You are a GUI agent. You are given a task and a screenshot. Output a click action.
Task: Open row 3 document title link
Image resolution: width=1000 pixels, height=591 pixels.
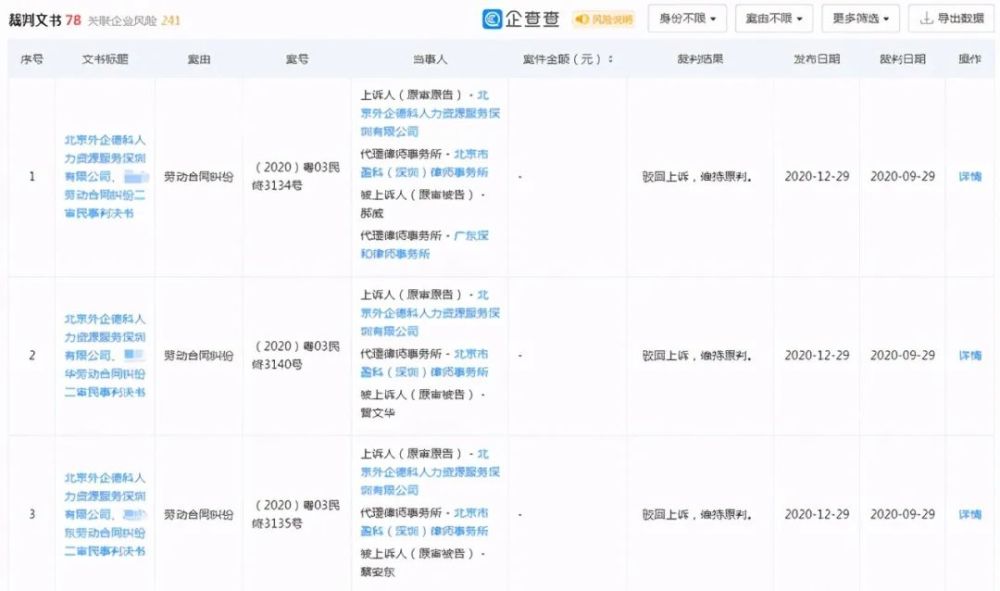[x=105, y=514]
